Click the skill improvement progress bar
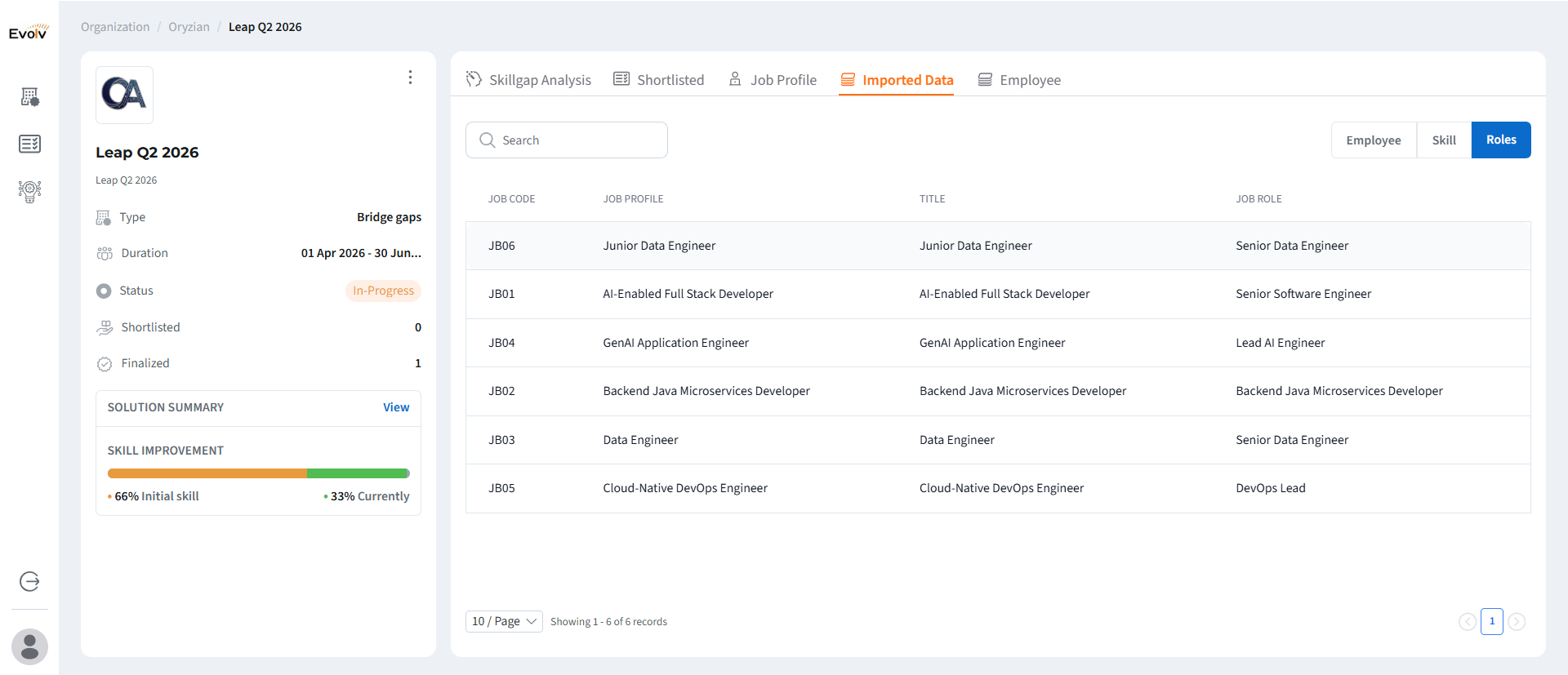Viewport: 1568px width, 675px height. [258, 473]
